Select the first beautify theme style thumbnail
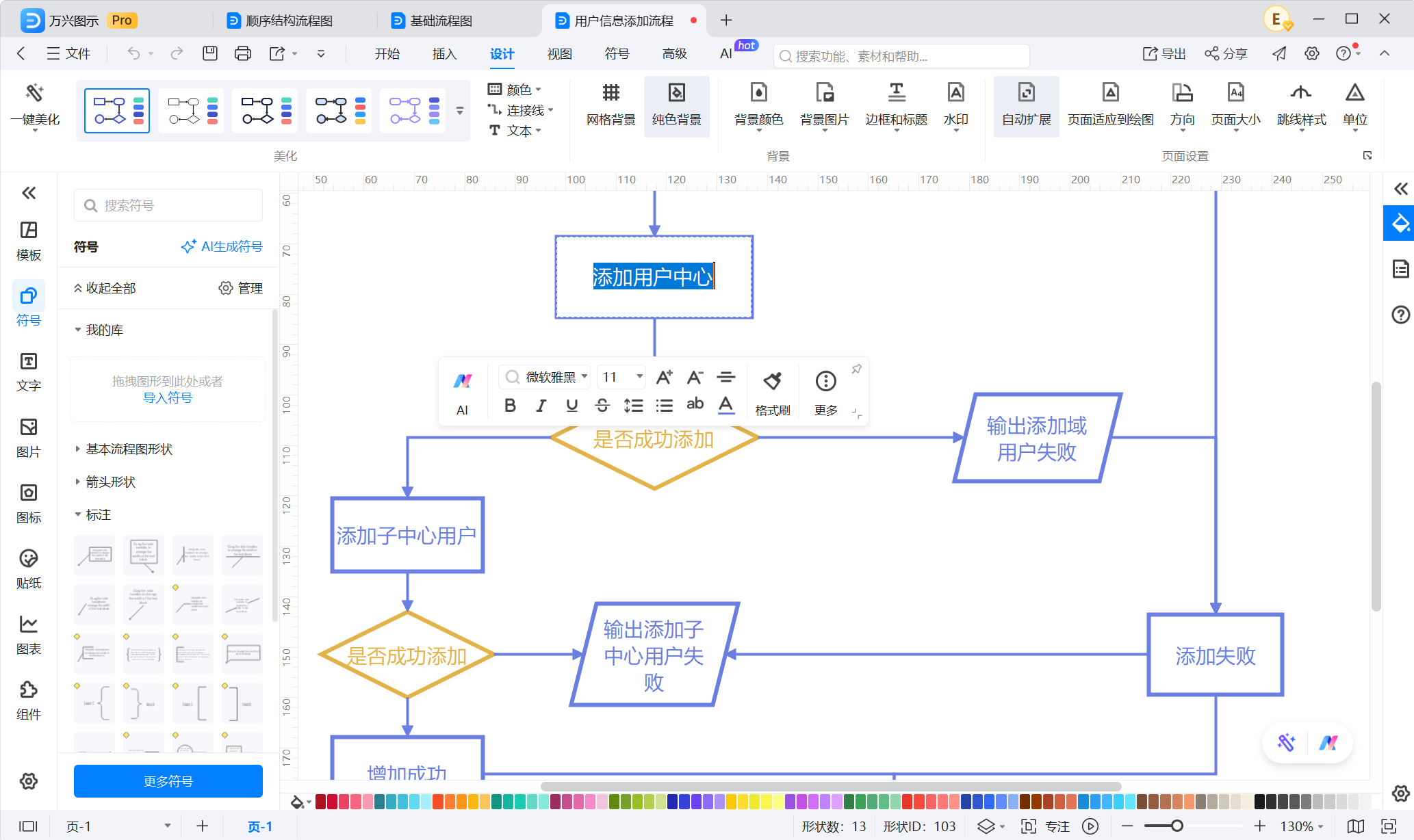The width and height of the screenshot is (1414, 840). (117, 110)
